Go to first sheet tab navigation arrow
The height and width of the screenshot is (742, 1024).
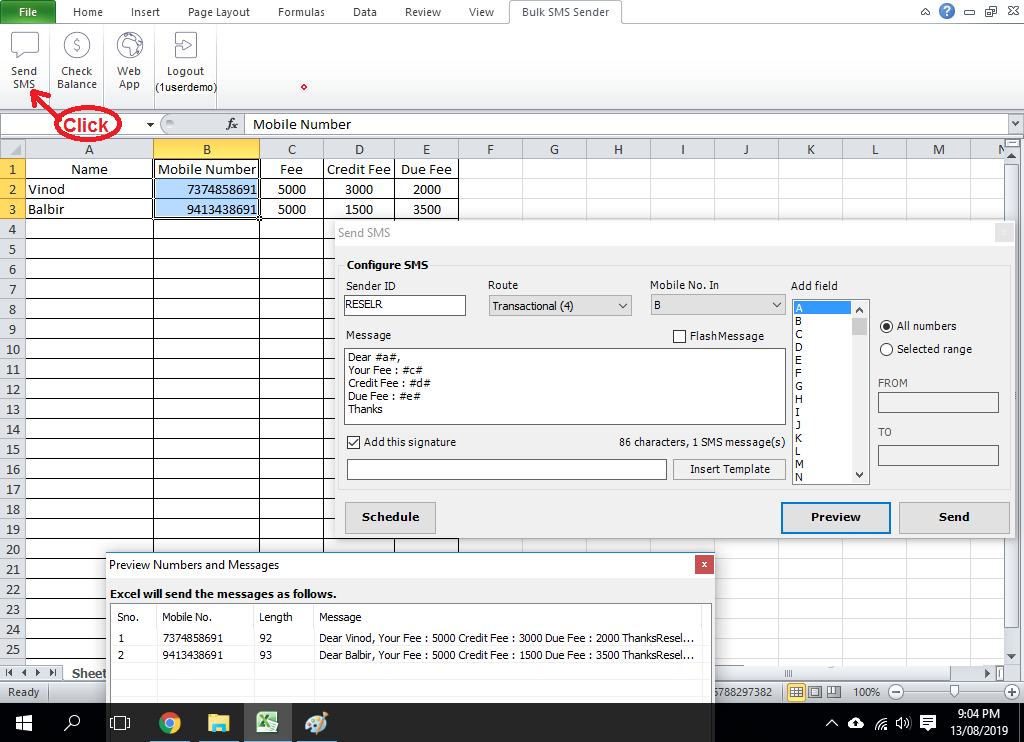[9, 673]
